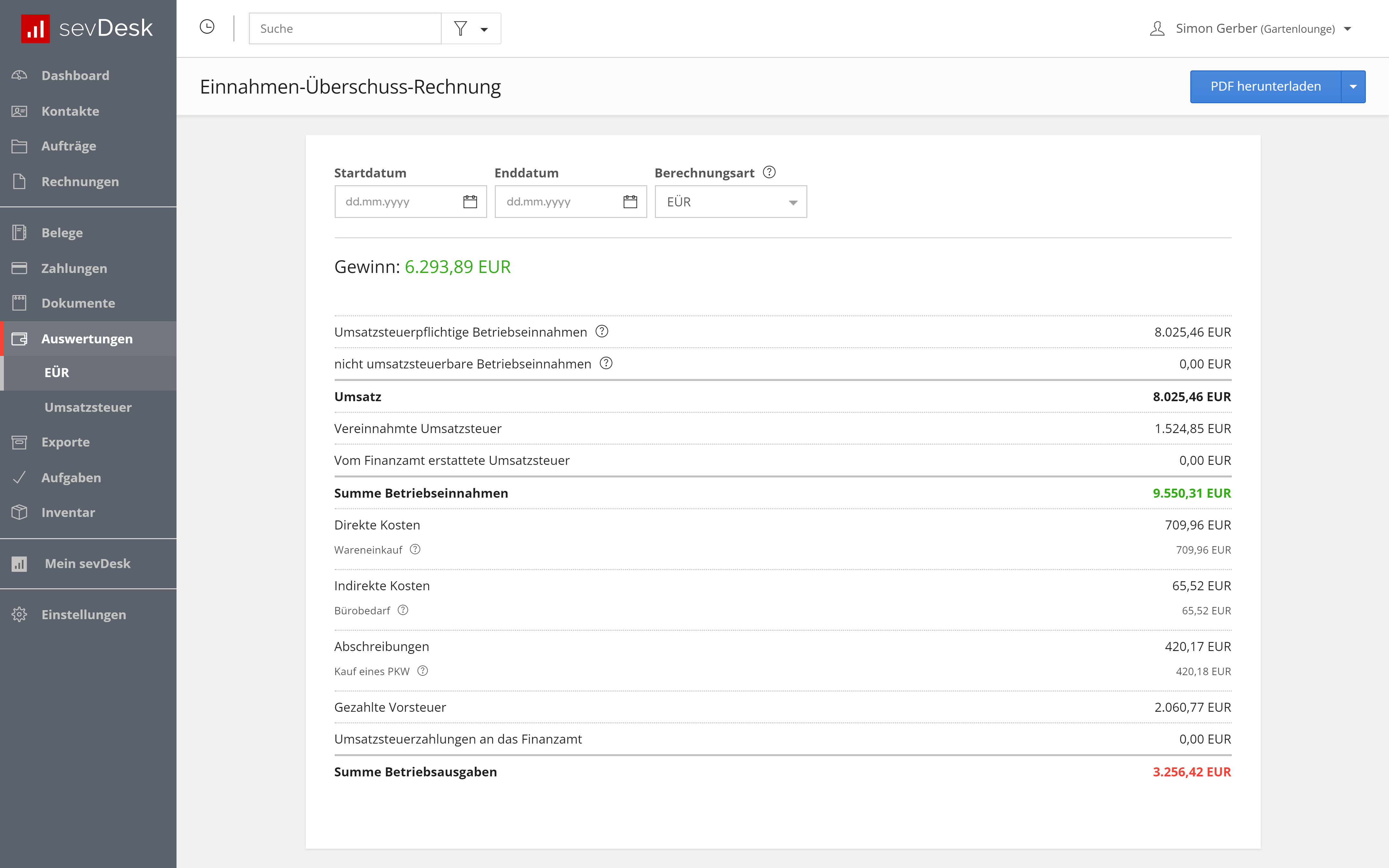Click Summe Betriebseinnahmen value 9.550,31 EUR

[1192, 493]
